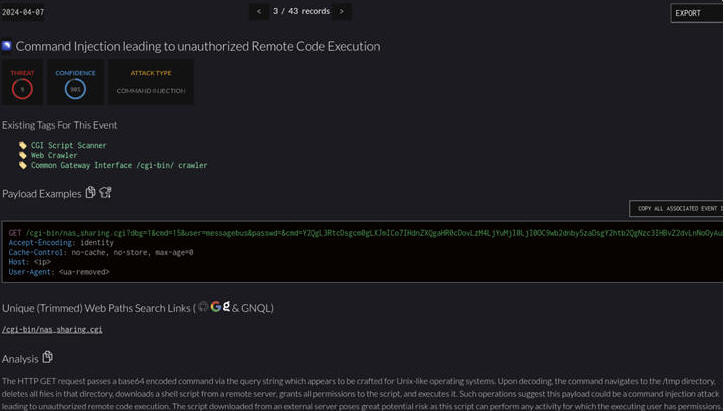Viewport: 724px width, 411px height.
Task: Open the /cgi-bin/nas_sharing.cgi path link
Action: pos(52,330)
